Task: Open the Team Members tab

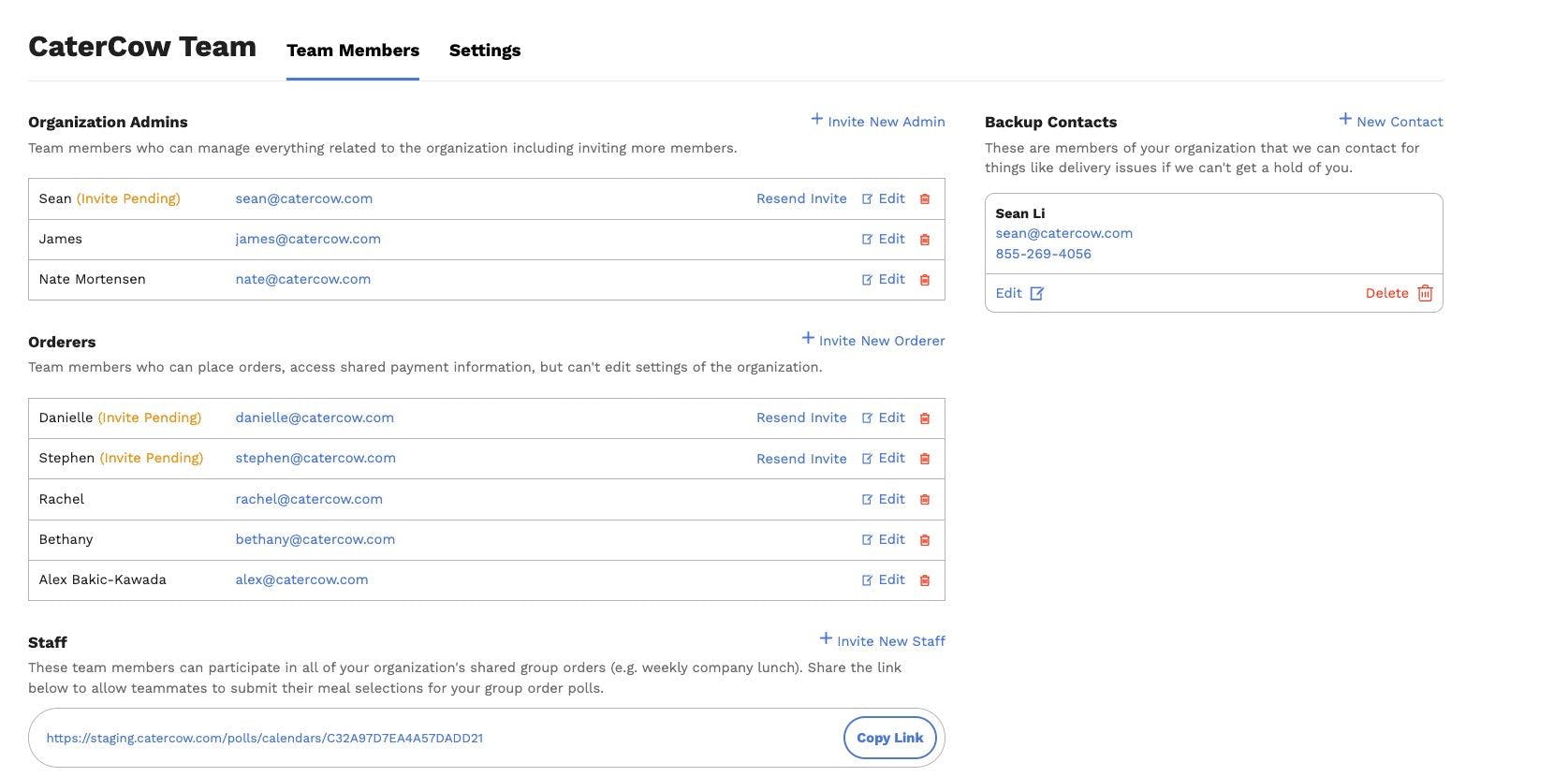Action: (x=352, y=51)
